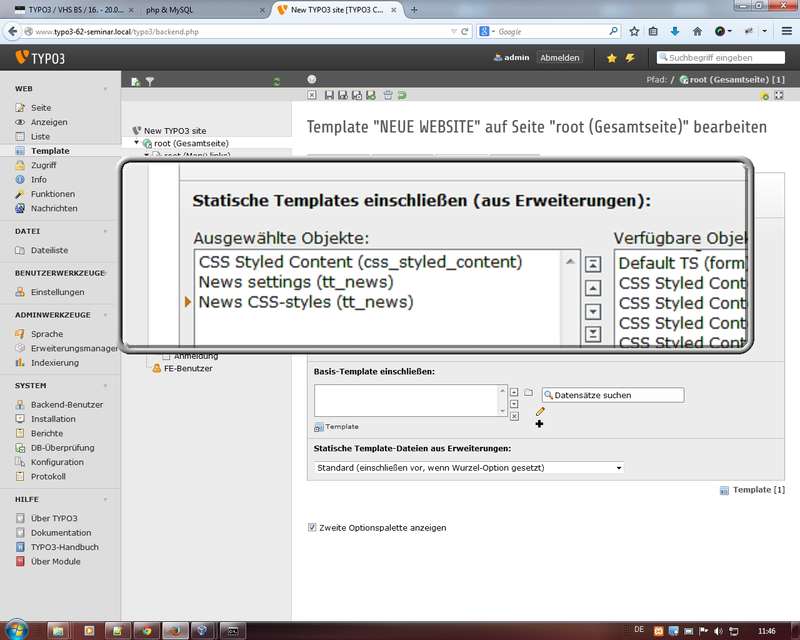Collapse the BENUTZERWERKZEUGE module group
Screen dimensions: 800x640
tap(106, 273)
